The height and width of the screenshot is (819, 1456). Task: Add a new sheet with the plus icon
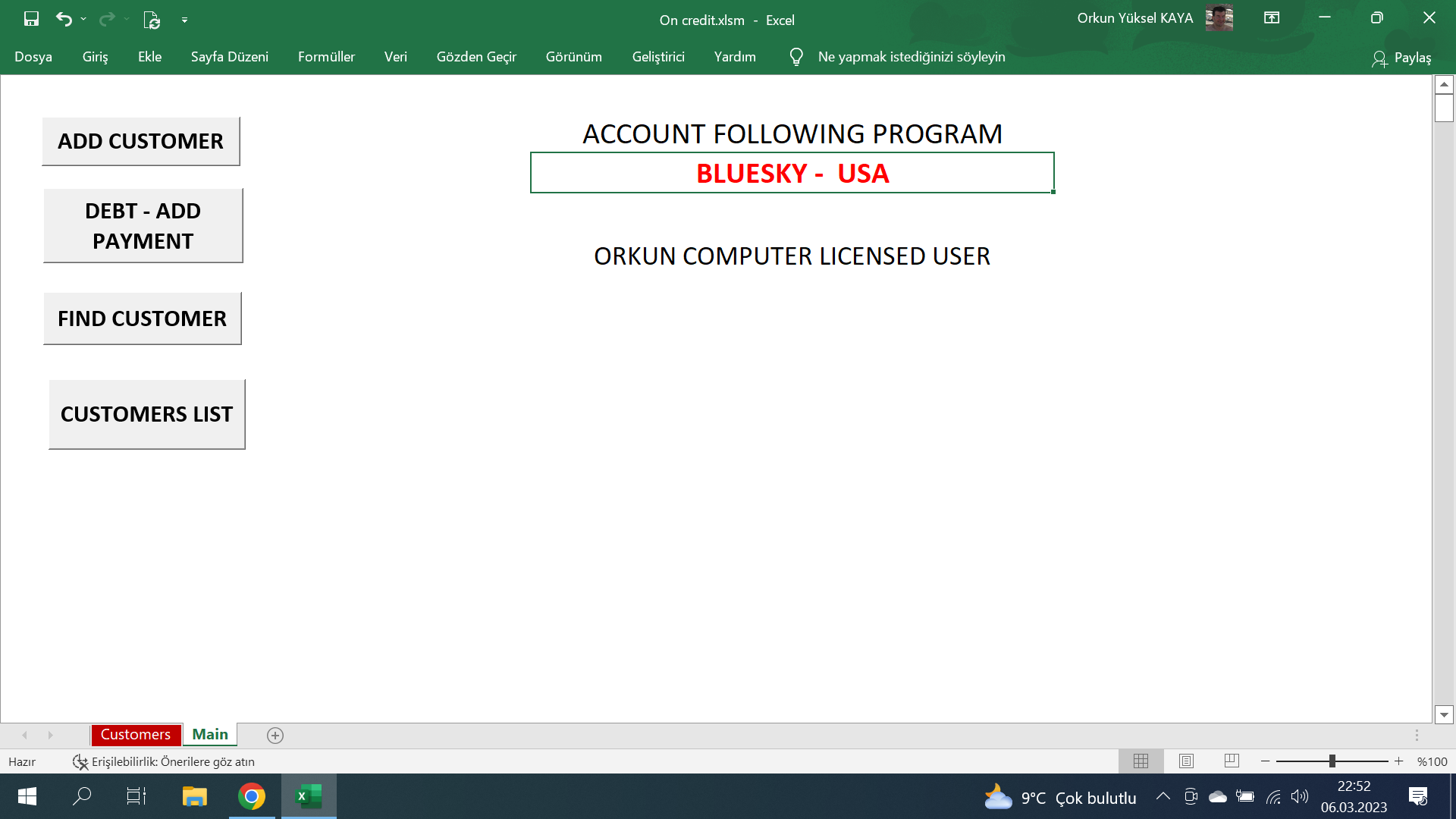pyautogui.click(x=275, y=735)
